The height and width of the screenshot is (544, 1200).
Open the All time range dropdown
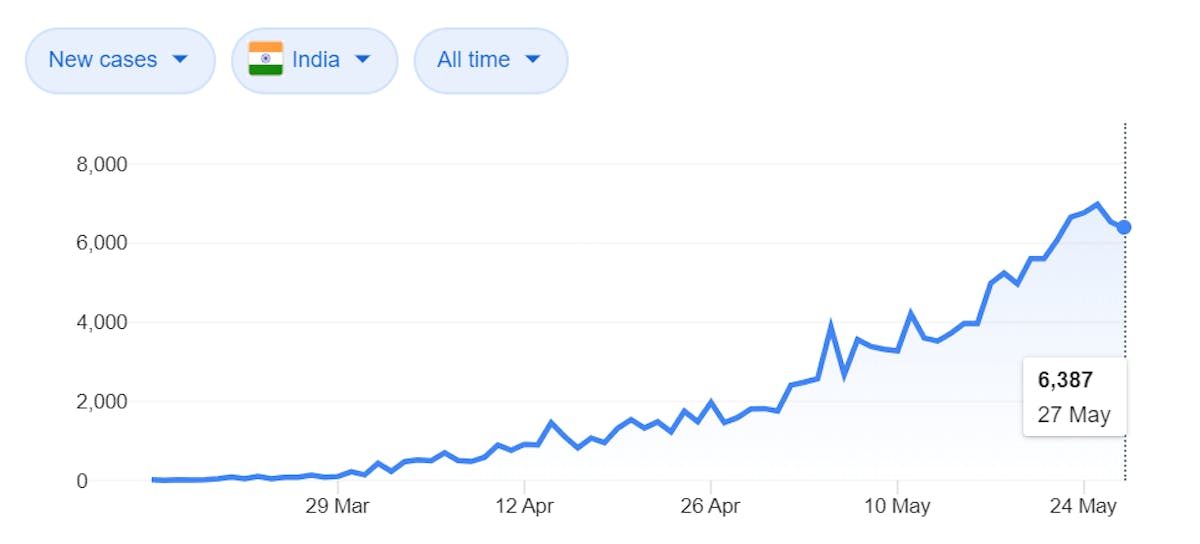(x=491, y=60)
